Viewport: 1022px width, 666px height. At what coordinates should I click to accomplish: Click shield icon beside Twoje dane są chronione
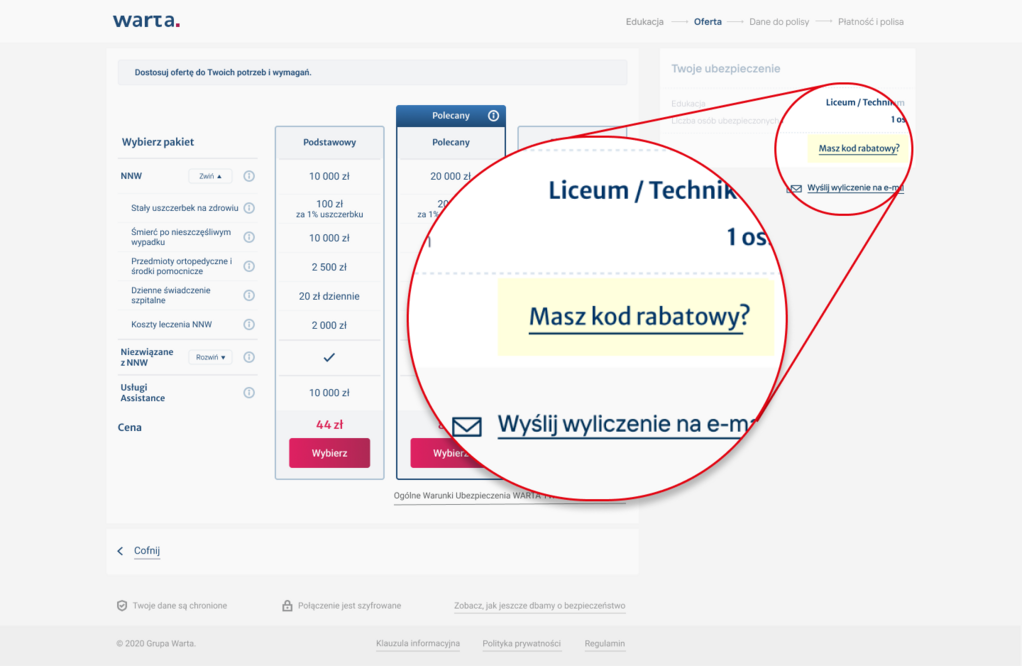click(122, 605)
